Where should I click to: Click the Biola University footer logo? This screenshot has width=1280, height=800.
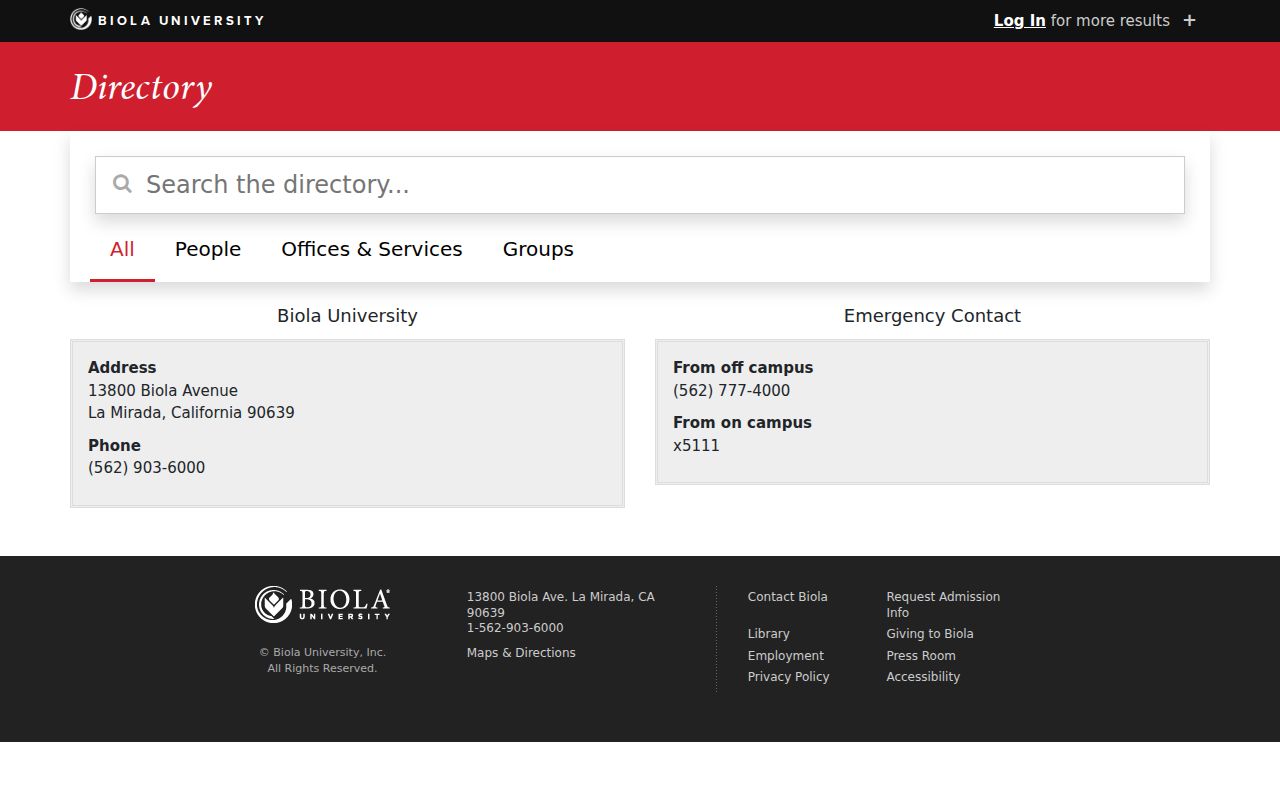322,604
